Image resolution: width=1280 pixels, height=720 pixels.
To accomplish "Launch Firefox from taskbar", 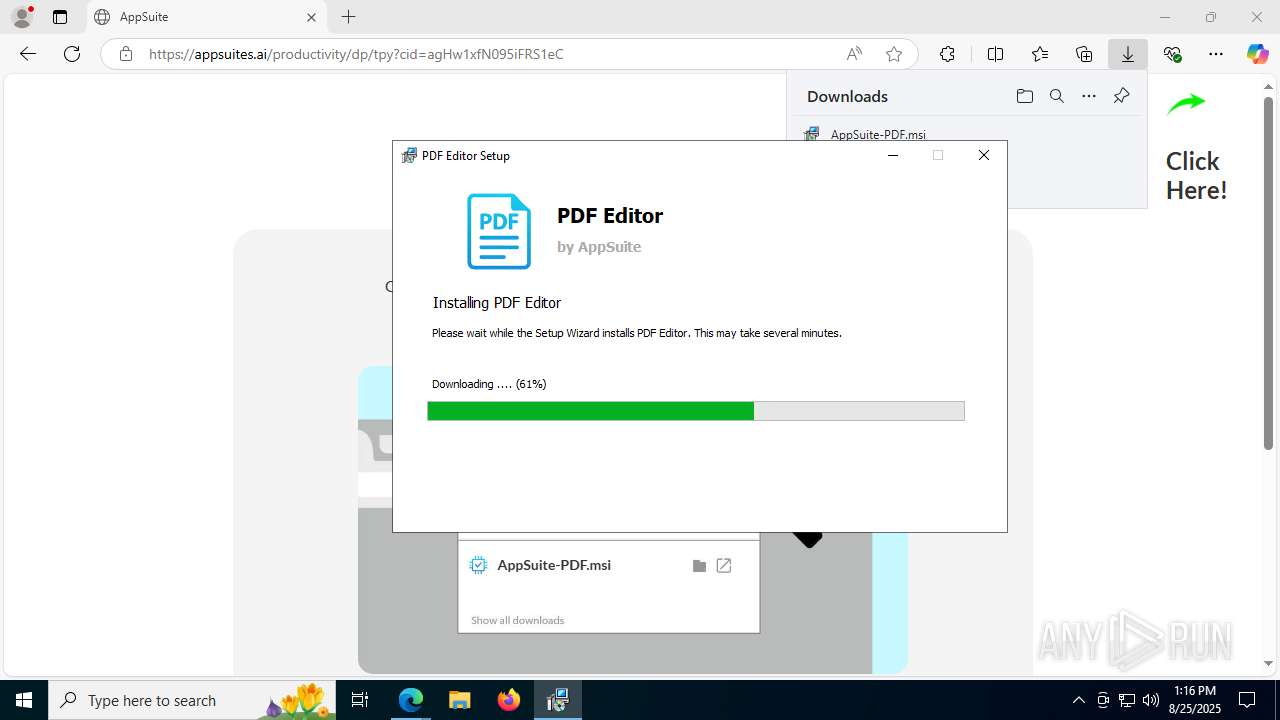I will (509, 700).
